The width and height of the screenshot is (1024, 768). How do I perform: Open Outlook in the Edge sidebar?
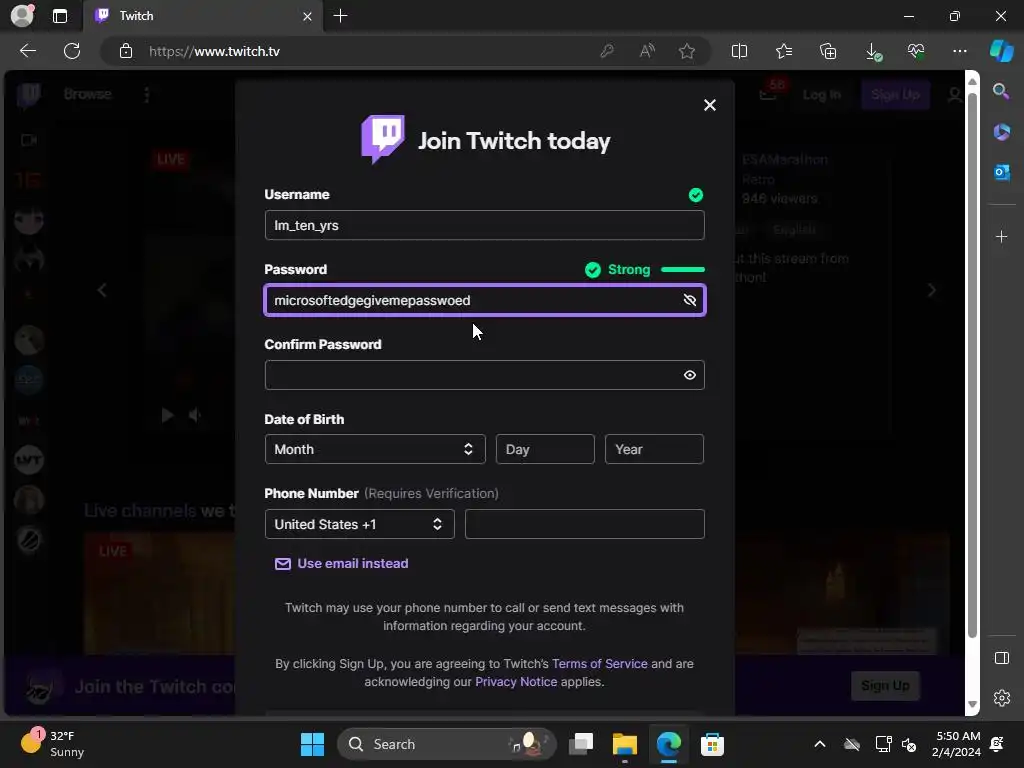(x=1001, y=172)
